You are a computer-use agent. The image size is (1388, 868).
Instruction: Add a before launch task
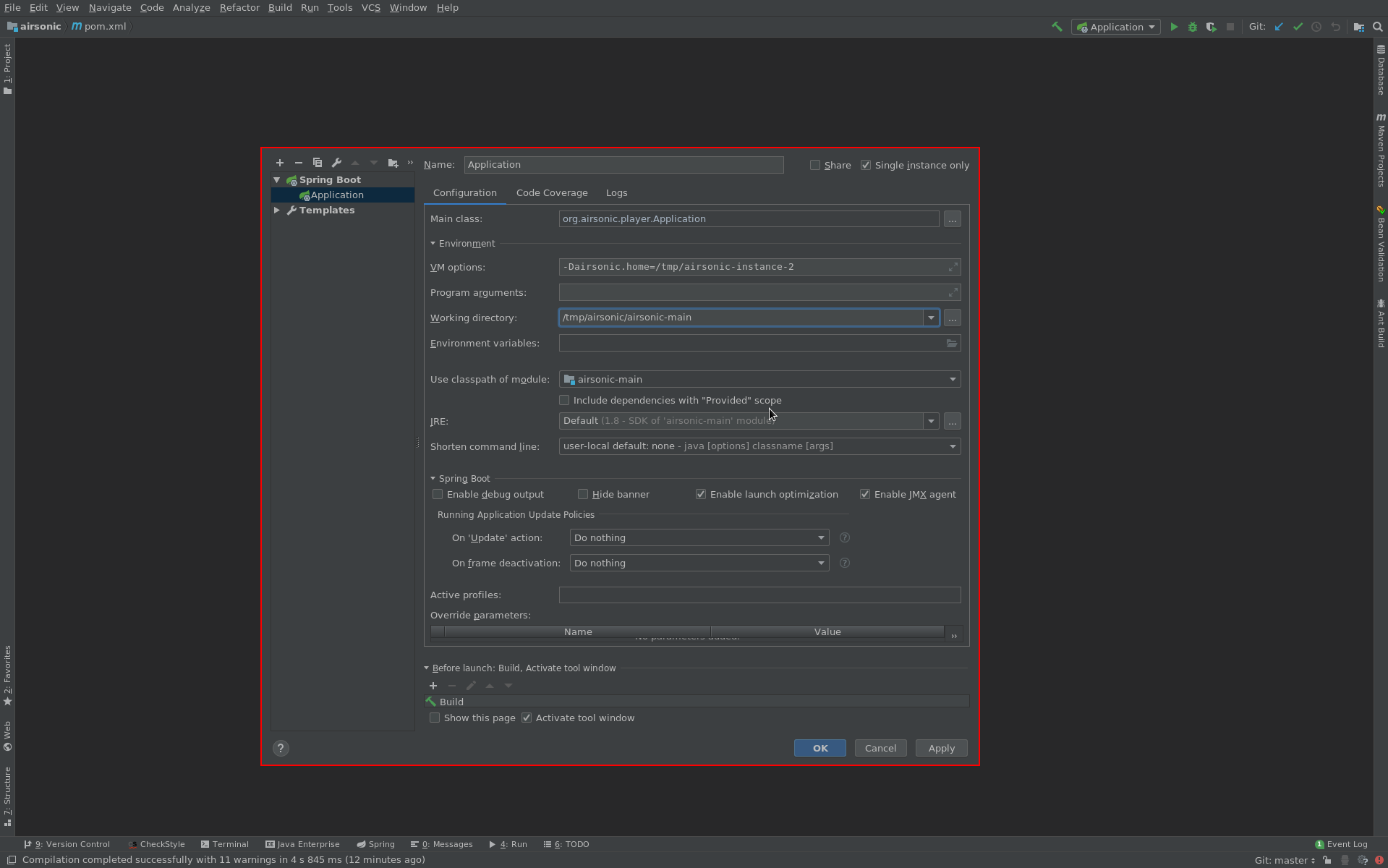tap(433, 686)
